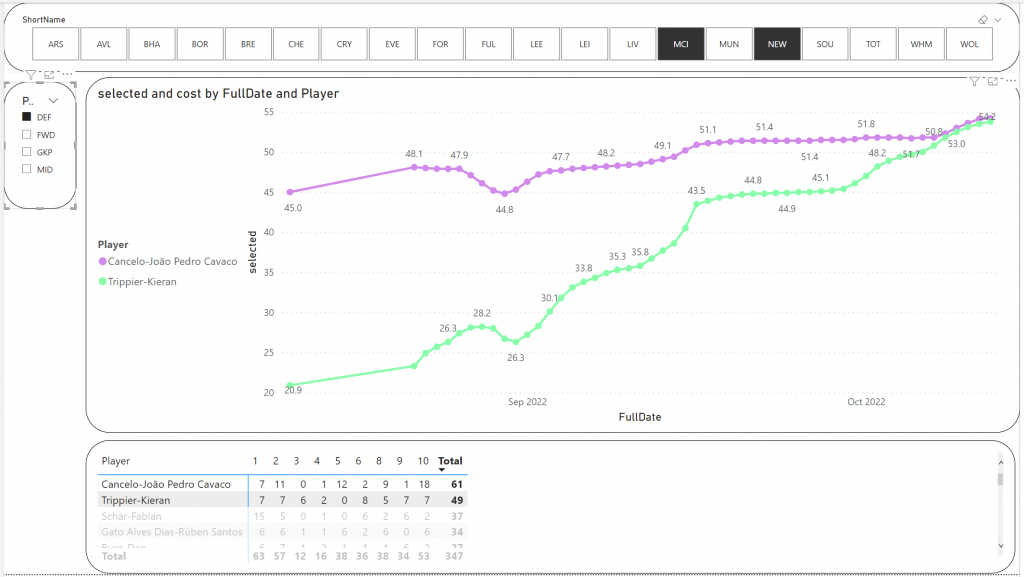Screen dimensions: 1024x577
Task: Select the LIV team tile
Action: pyautogui.click(x=633, y=44)
